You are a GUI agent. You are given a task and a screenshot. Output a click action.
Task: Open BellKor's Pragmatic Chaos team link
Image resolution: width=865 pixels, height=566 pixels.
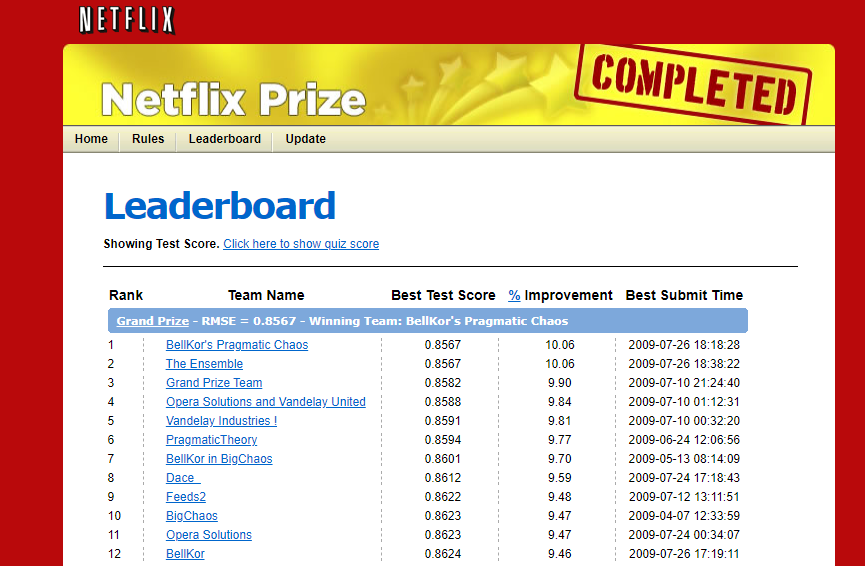tap(237, 345)
